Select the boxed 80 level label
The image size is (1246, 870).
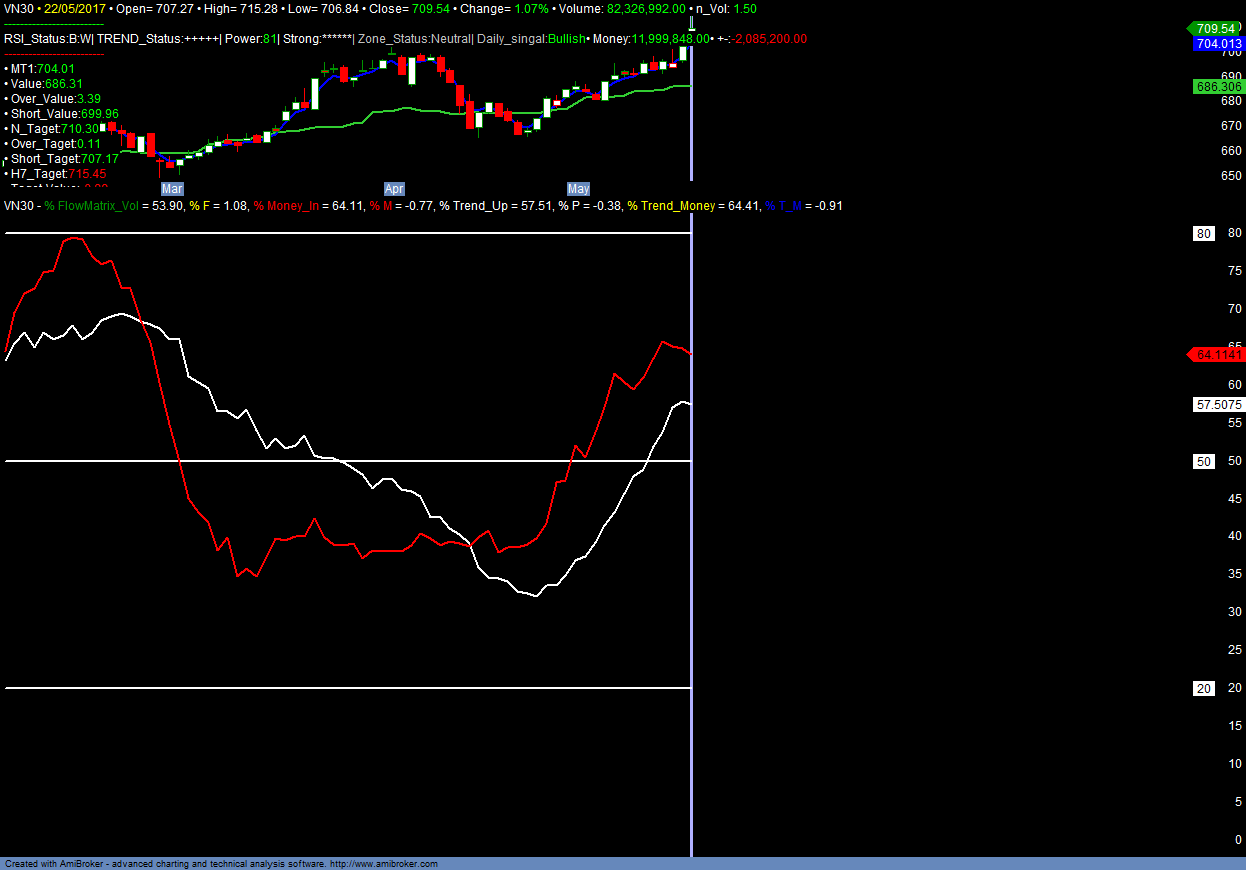[1204, 234]
